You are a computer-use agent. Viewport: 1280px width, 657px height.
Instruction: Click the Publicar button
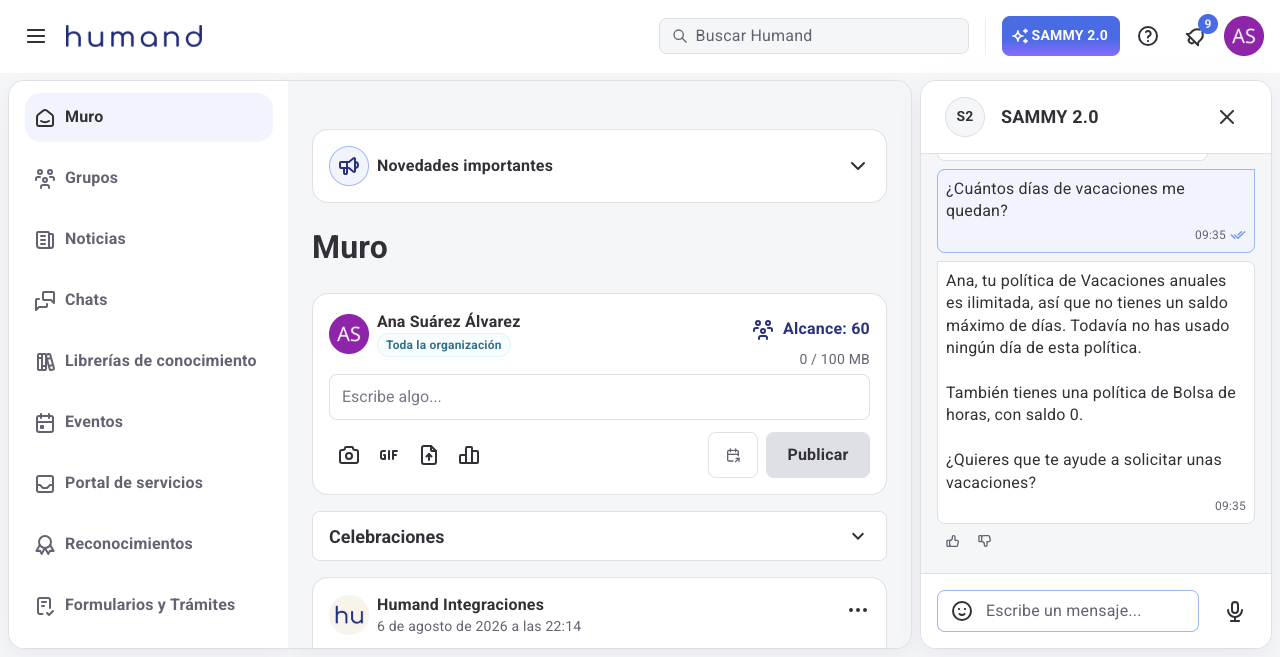[x=818, y=455]
